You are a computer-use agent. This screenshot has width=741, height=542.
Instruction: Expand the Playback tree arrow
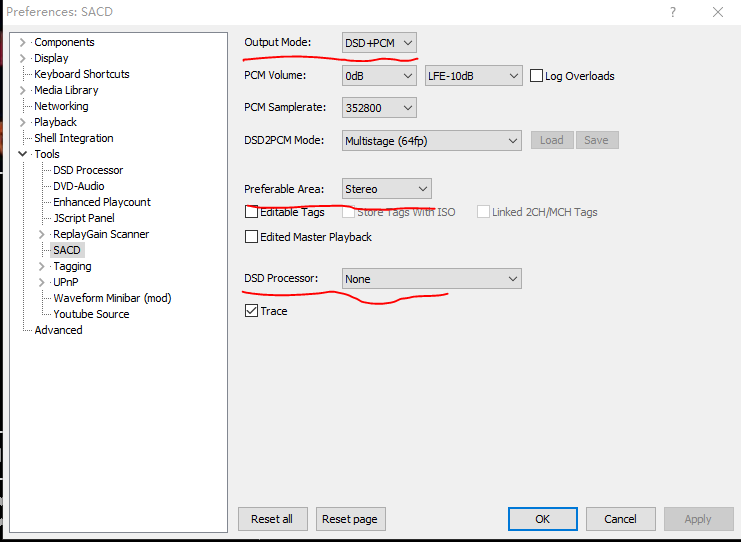coord(23,122)
